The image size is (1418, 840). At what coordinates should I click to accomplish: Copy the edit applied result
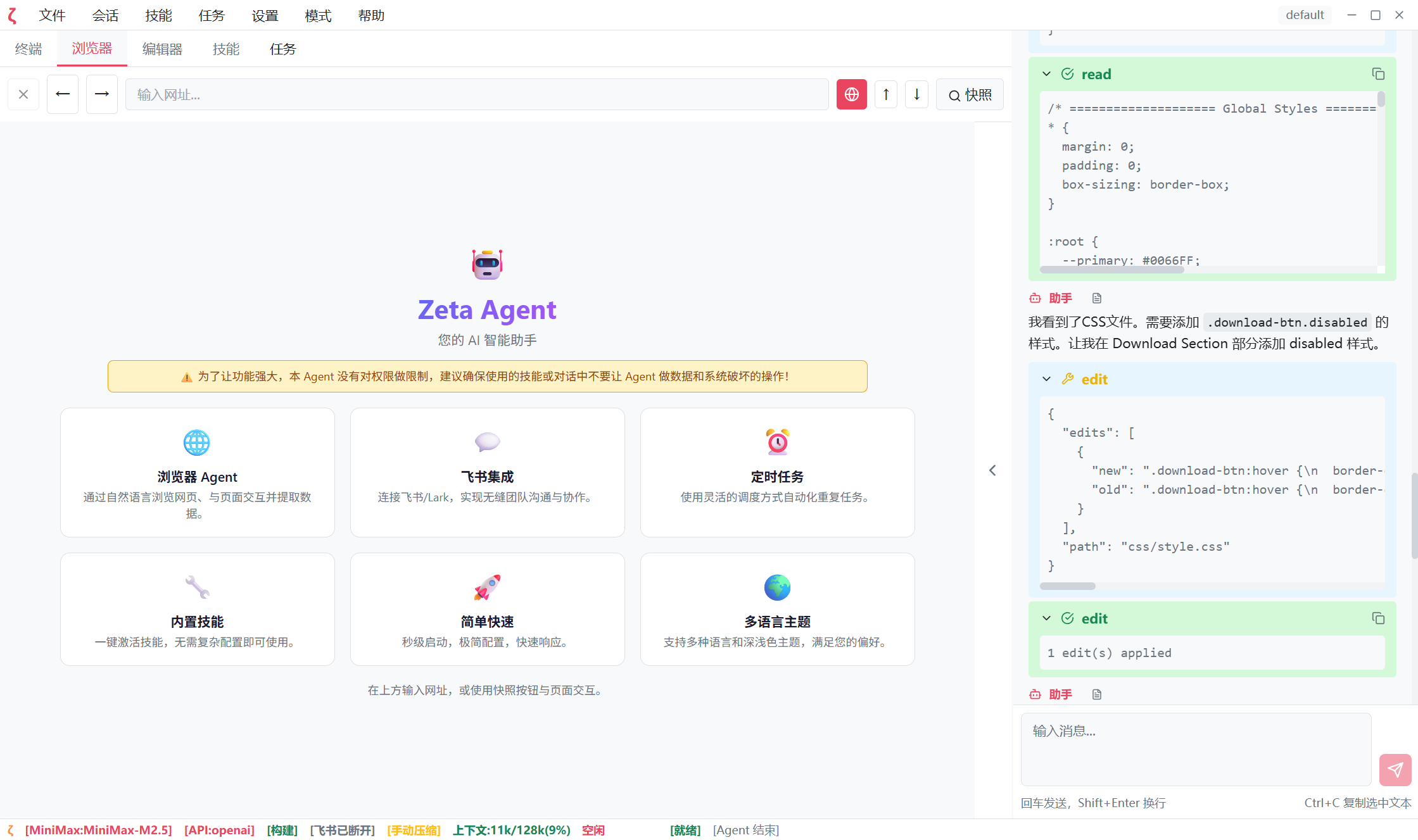(x=1378, y=618)
